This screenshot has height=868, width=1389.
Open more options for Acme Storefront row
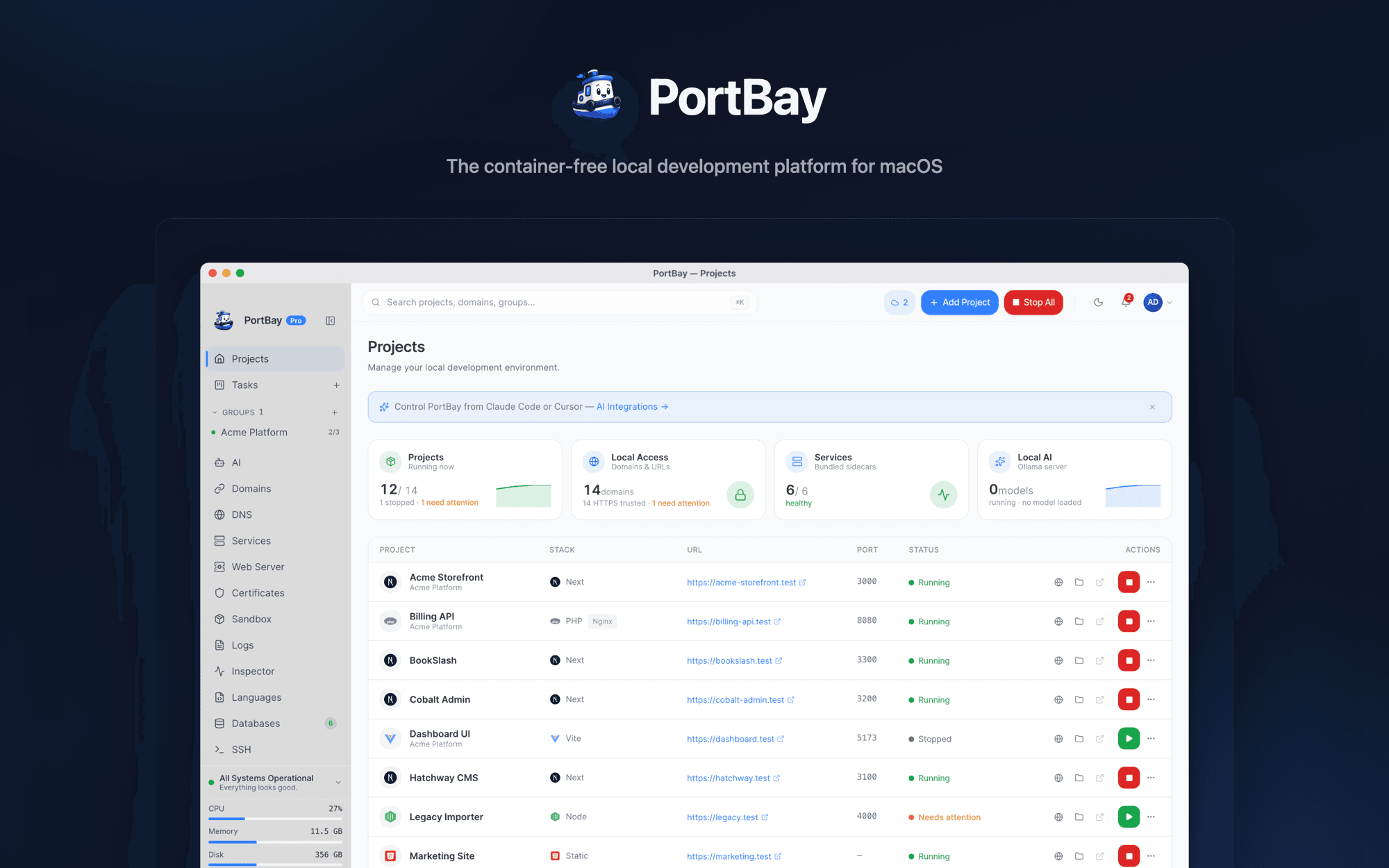point(1151,582)
